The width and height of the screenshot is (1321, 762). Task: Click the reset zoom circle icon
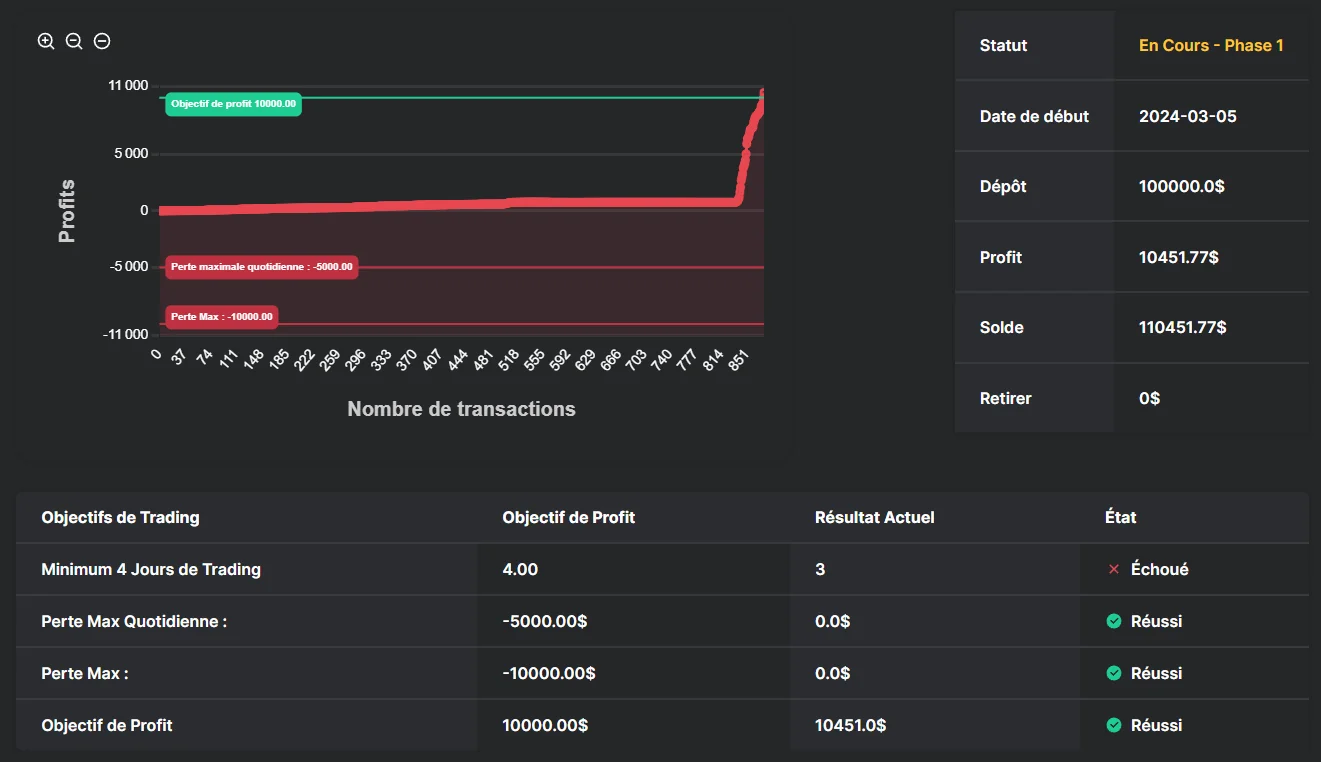pos(101,41)
